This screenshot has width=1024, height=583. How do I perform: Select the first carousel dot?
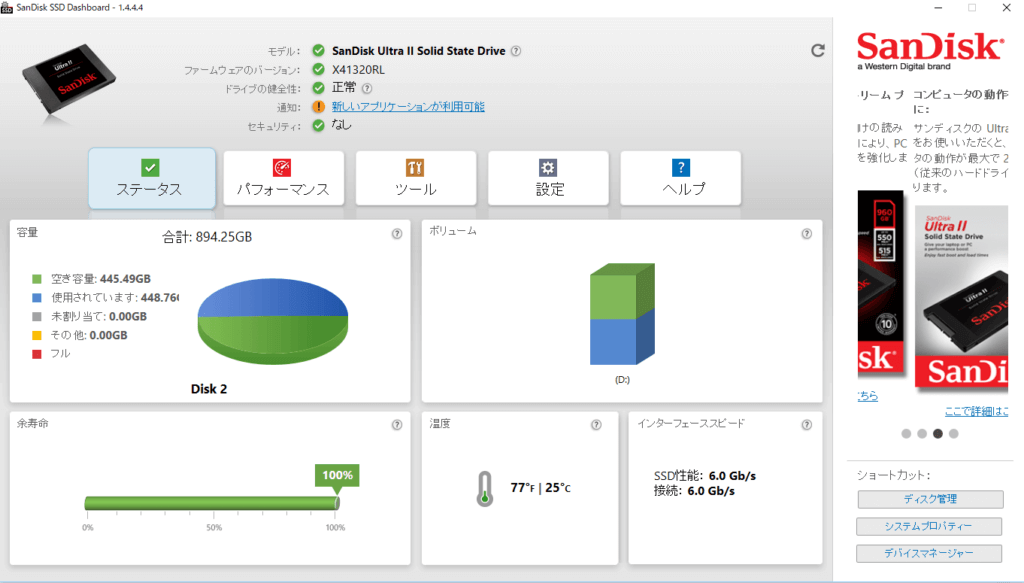click(x=906, y=433)
